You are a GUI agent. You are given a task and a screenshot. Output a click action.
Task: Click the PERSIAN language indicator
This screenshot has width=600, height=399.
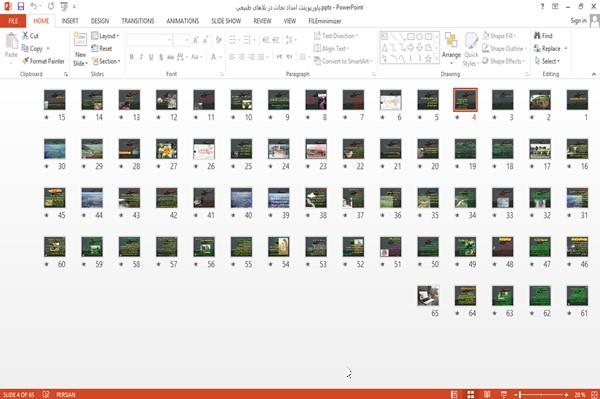66,394
